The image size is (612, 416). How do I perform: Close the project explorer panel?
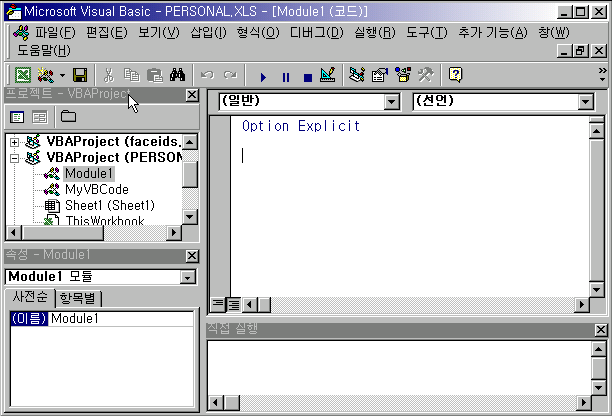(x=192, y=95)
